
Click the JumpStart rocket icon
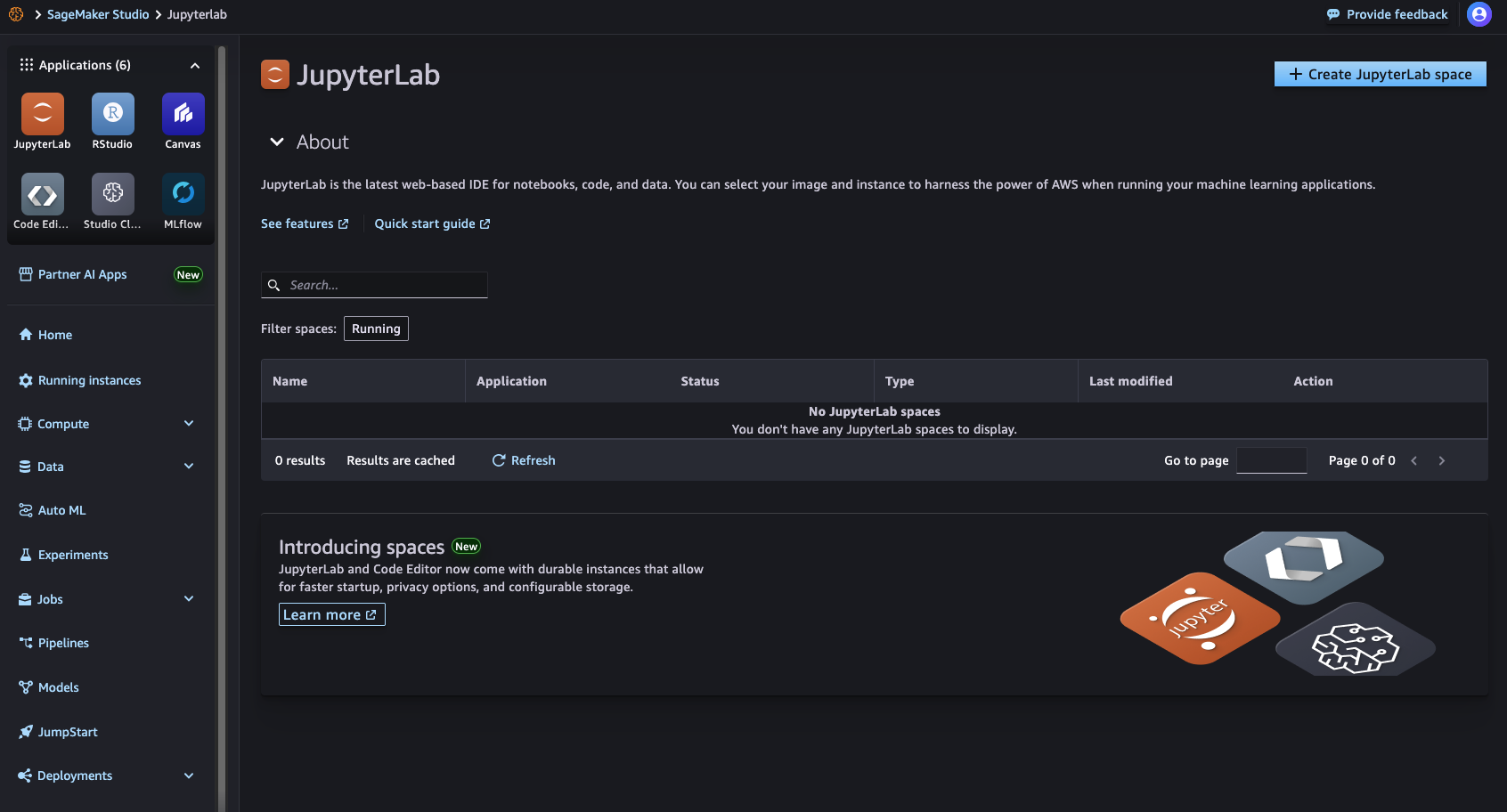26,732
